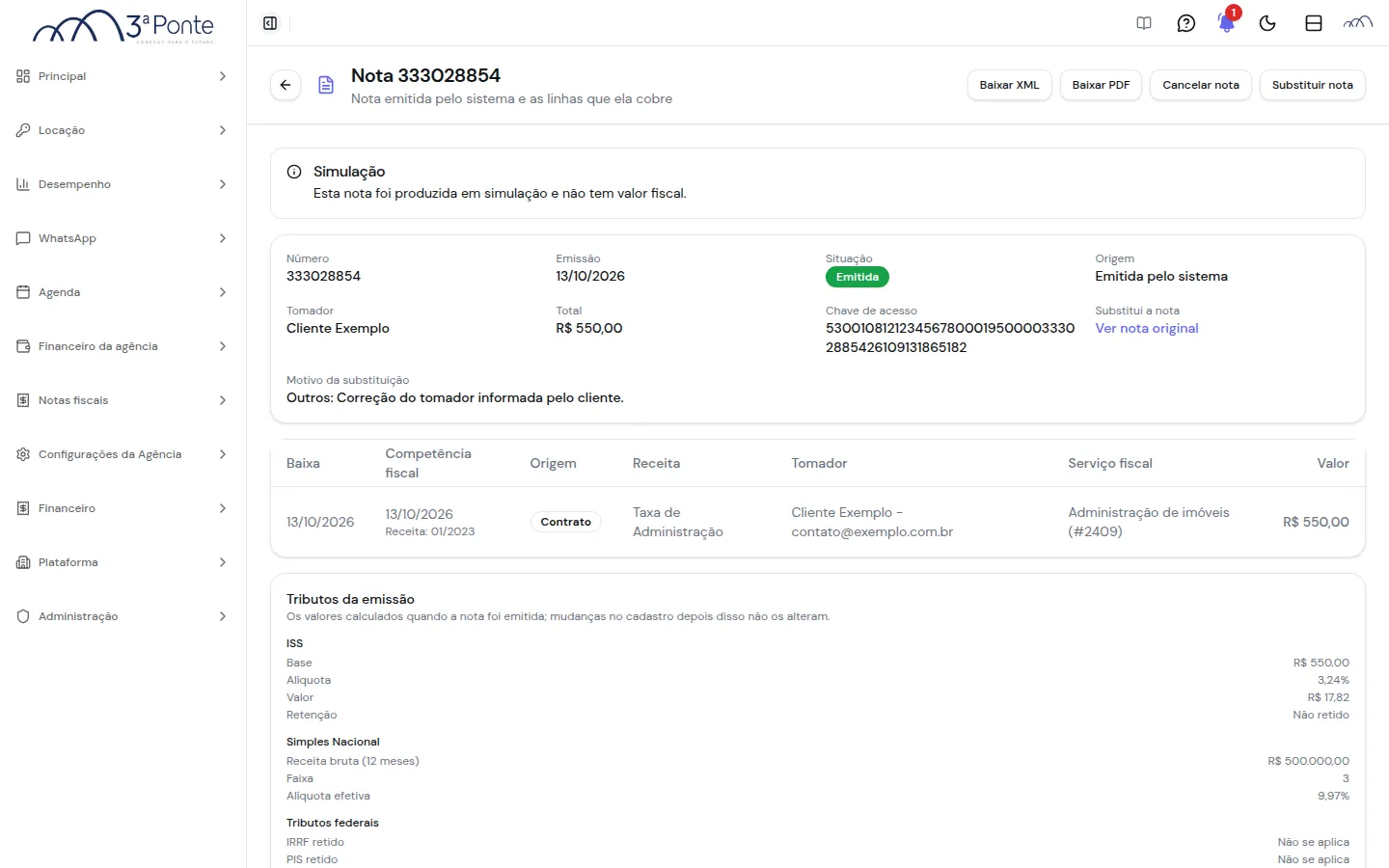Toggle dark mode moon icon
Image resolution: width=1389 pixels, height=868 pixels.
1267,23
